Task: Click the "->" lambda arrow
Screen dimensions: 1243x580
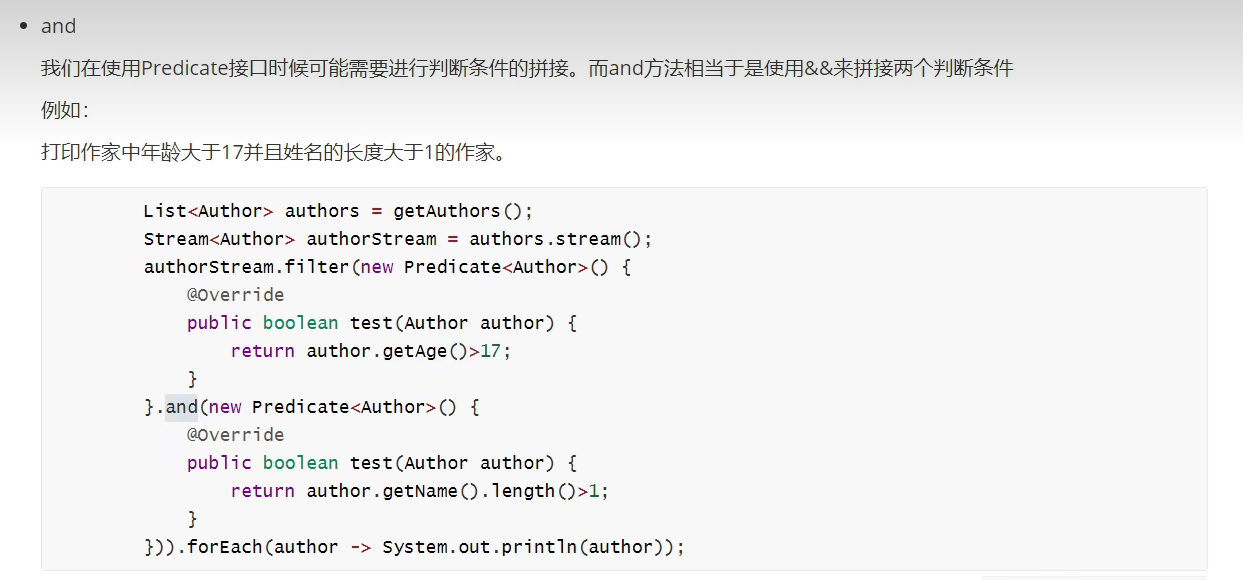Action: (360, 547)
